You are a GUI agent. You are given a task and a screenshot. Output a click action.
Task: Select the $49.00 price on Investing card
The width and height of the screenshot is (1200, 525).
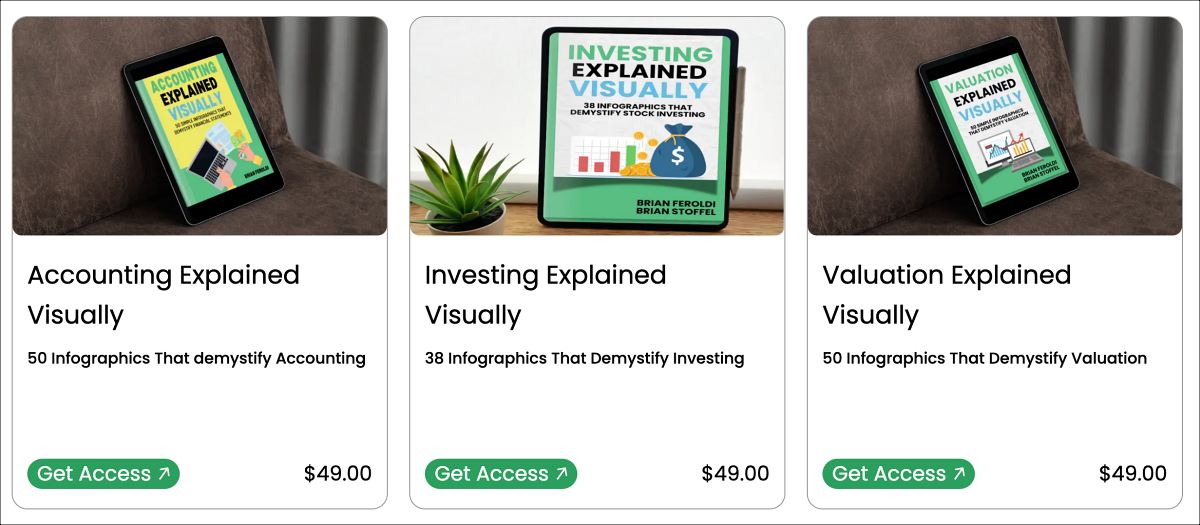pyautogui.click(x=735, y=474)
